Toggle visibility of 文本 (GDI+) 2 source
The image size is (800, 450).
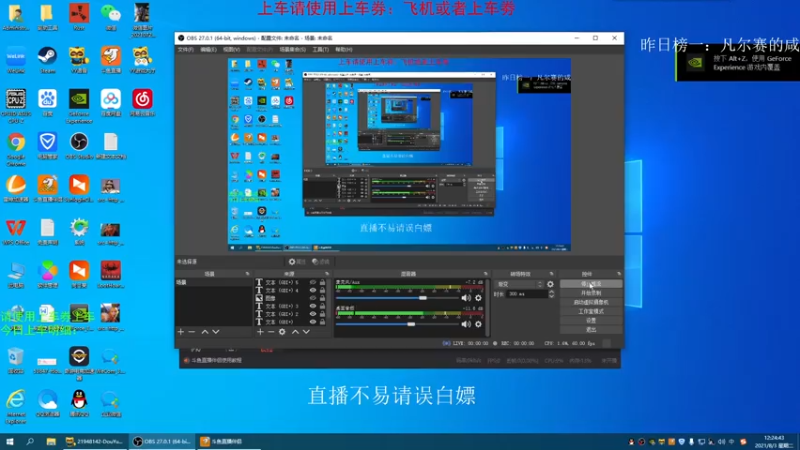[313, 314]
